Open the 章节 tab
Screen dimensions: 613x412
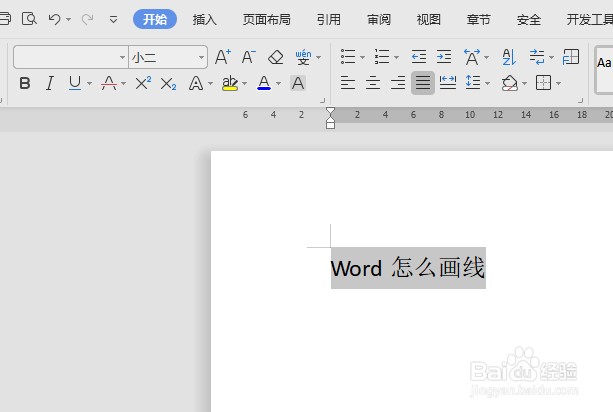click(479, 19)
